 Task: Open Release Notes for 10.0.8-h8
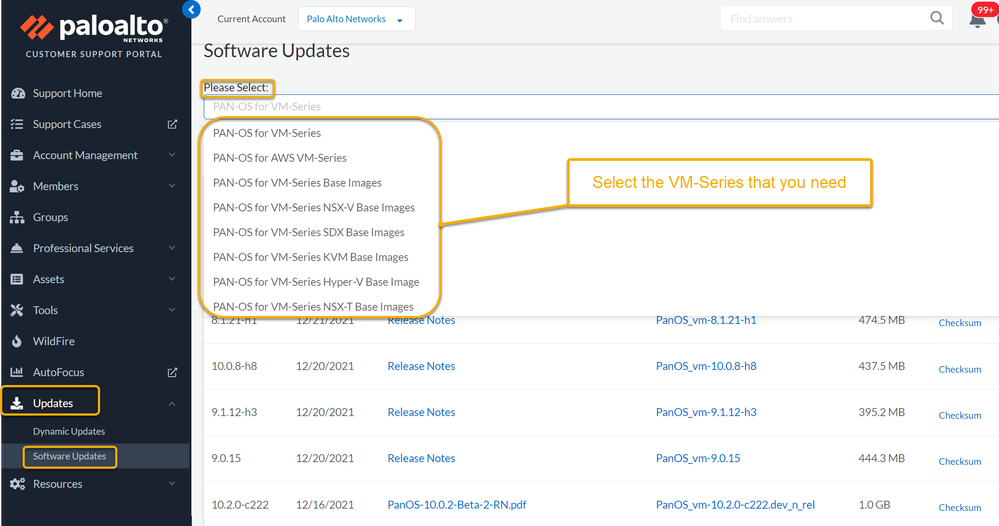421,366
